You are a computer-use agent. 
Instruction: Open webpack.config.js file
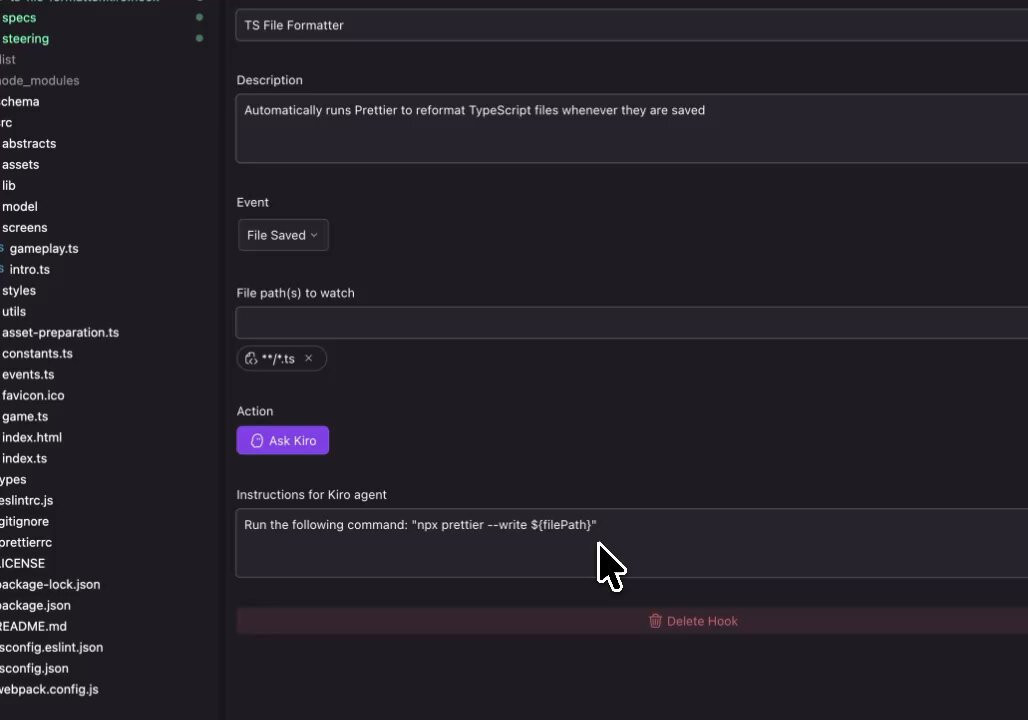[49, 689]
